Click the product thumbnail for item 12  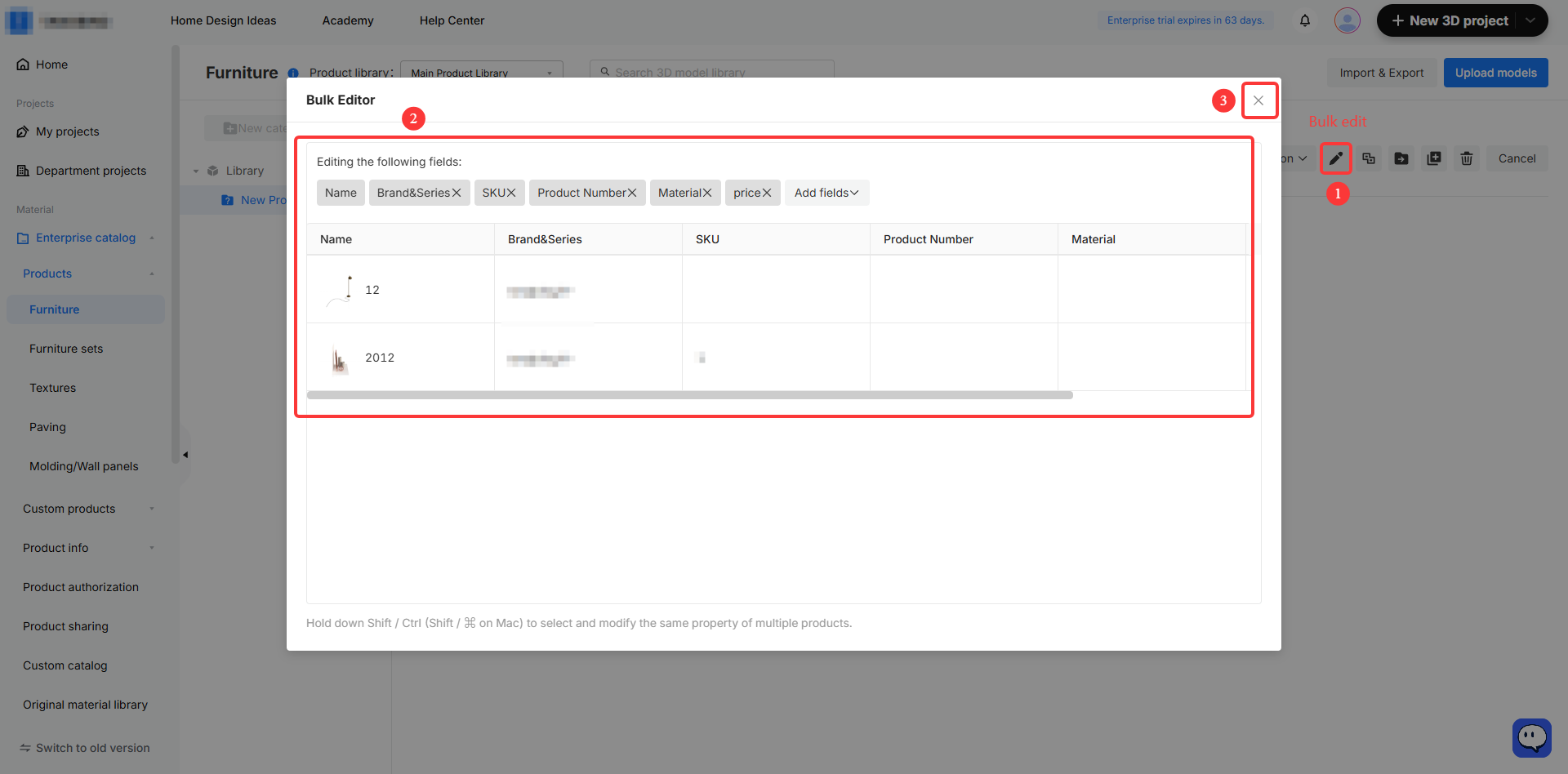[339, 290]
